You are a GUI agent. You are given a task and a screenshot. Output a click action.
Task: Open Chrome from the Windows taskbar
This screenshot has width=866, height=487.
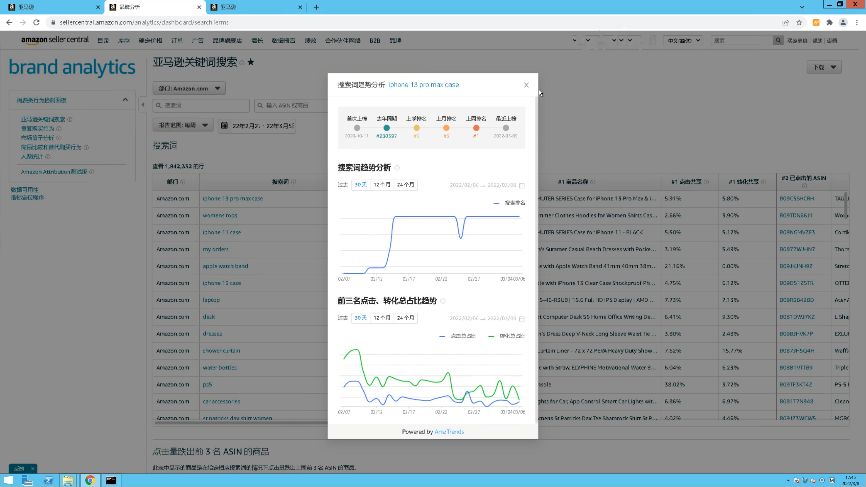pos(90,480)
